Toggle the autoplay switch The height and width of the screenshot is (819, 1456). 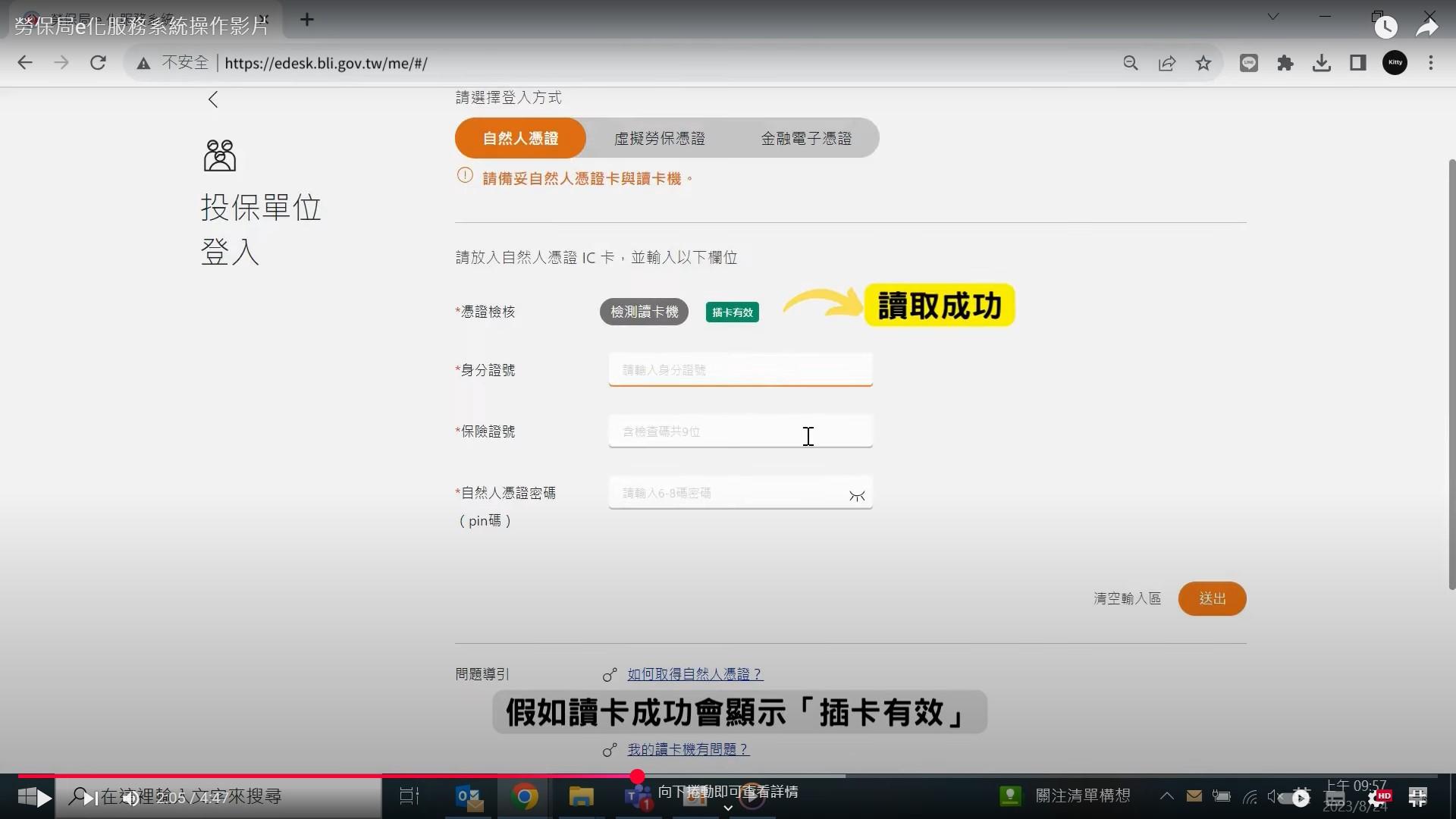click(1294, 798)
